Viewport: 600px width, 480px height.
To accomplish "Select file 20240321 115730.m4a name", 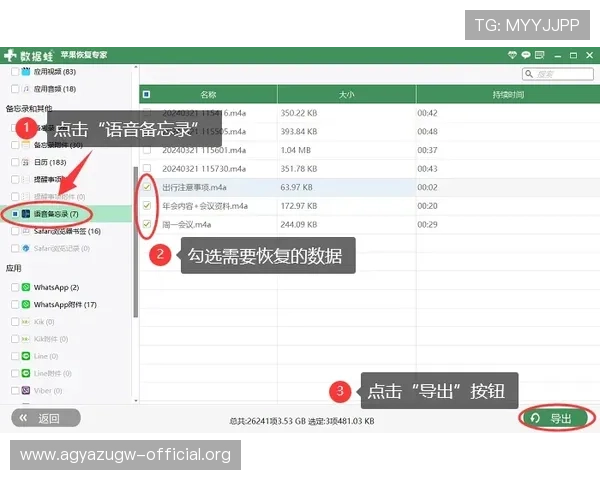I will (204, 168).
